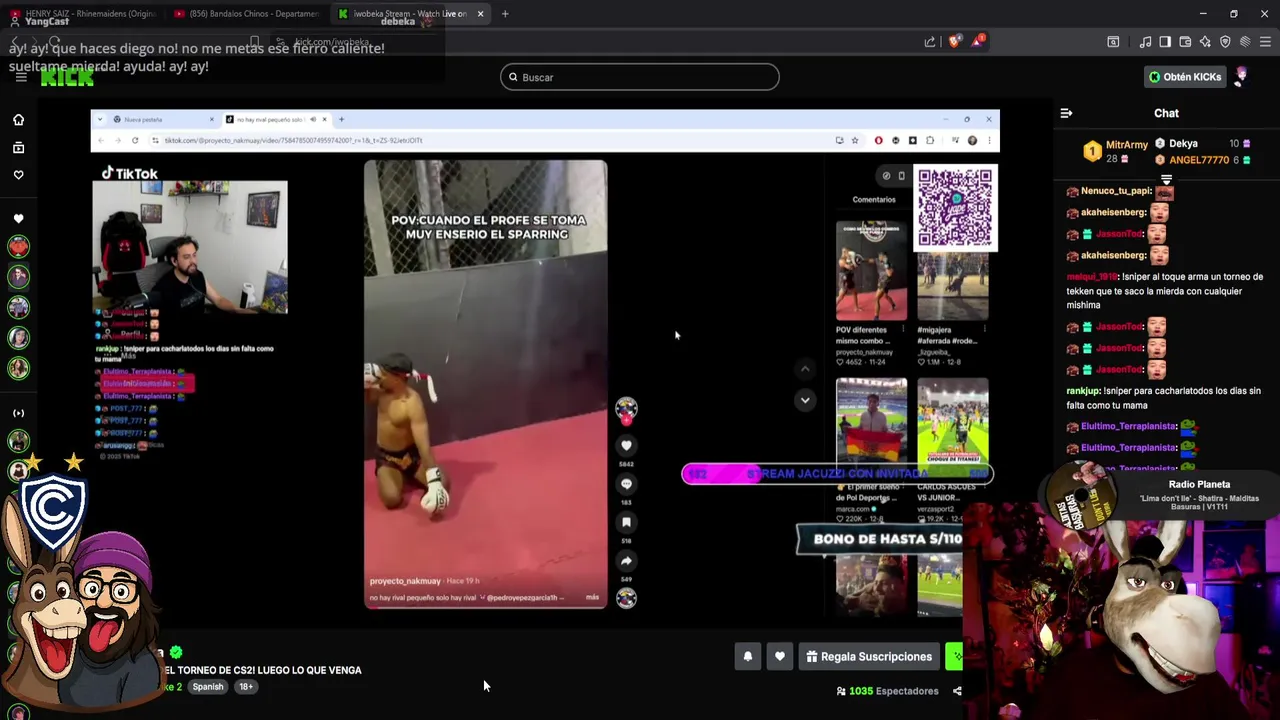Open a new browser tab with plus button
Viewport: 1280px width, 720px height.
505,14
